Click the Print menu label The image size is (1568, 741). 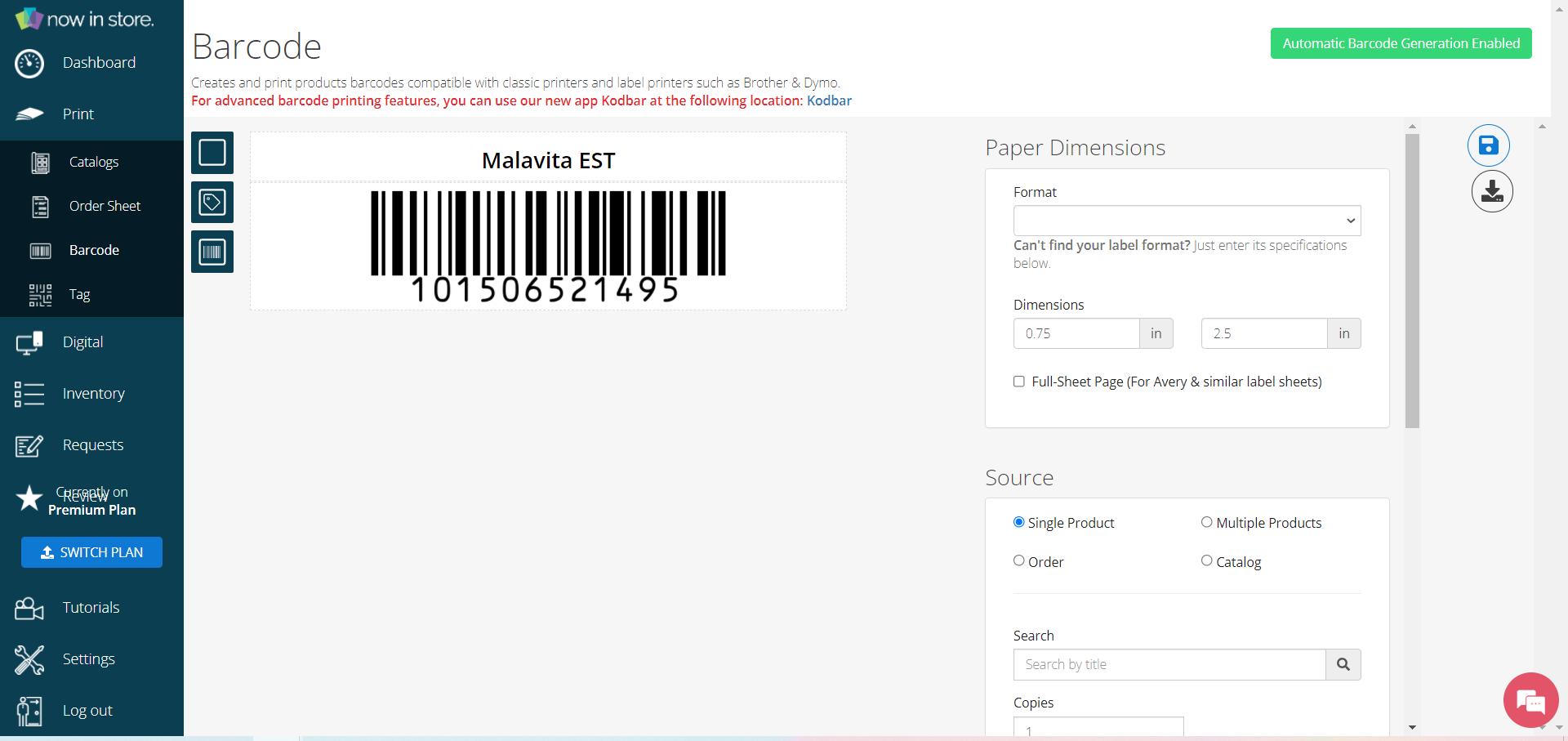pos(78,114)
